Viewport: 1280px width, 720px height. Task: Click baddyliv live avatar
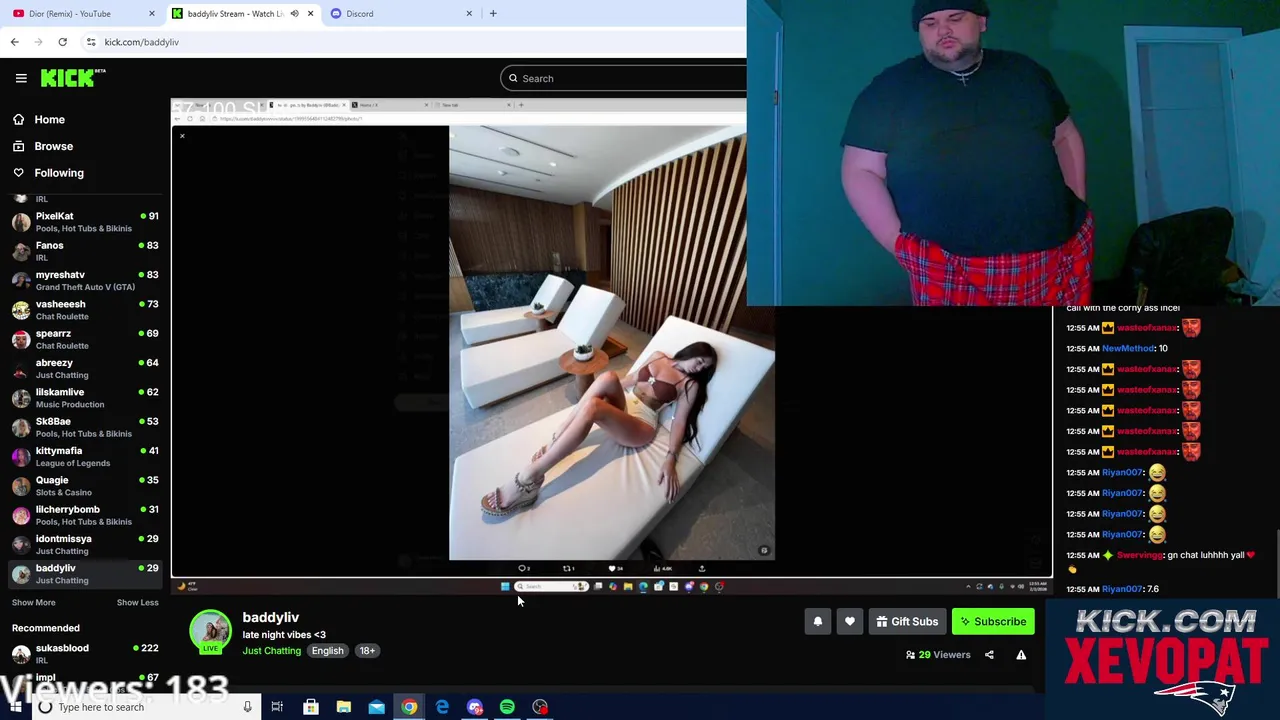210,632
